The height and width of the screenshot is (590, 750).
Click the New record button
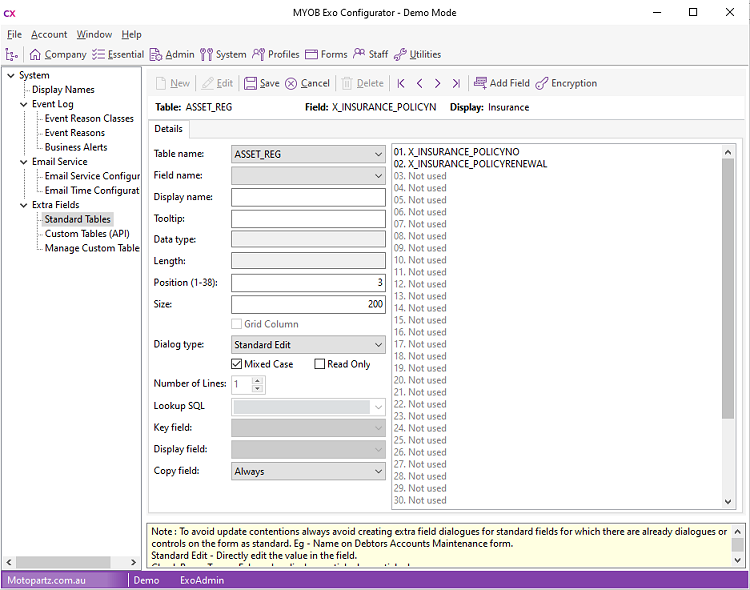point(173,83)
